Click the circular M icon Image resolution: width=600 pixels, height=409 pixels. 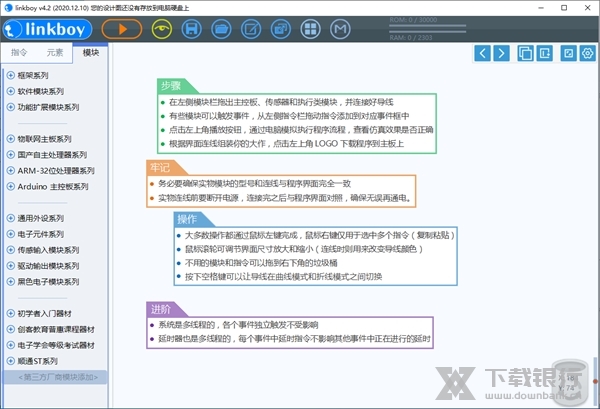point(340,29)
